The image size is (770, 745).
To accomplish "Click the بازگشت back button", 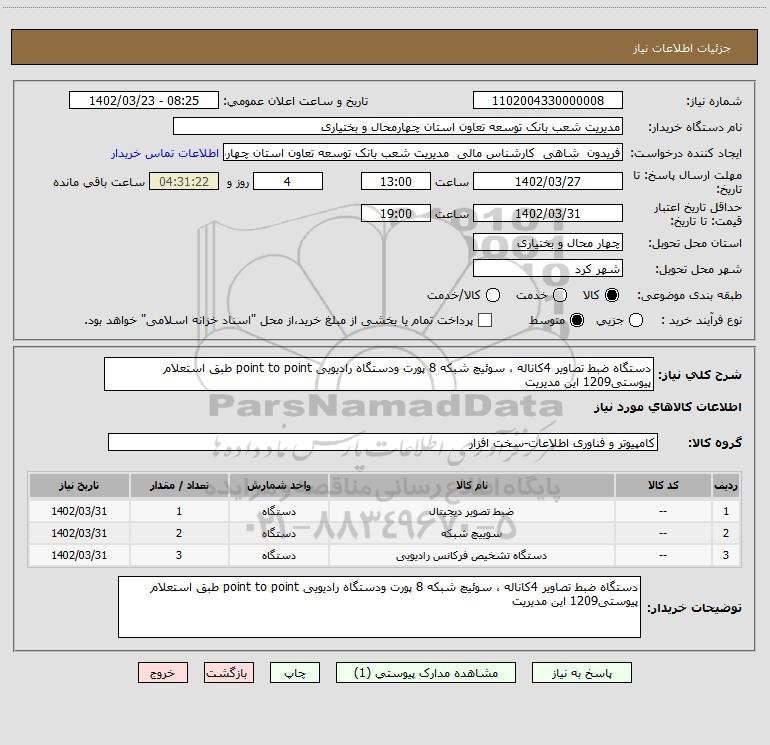I will [x=229, y=673].
